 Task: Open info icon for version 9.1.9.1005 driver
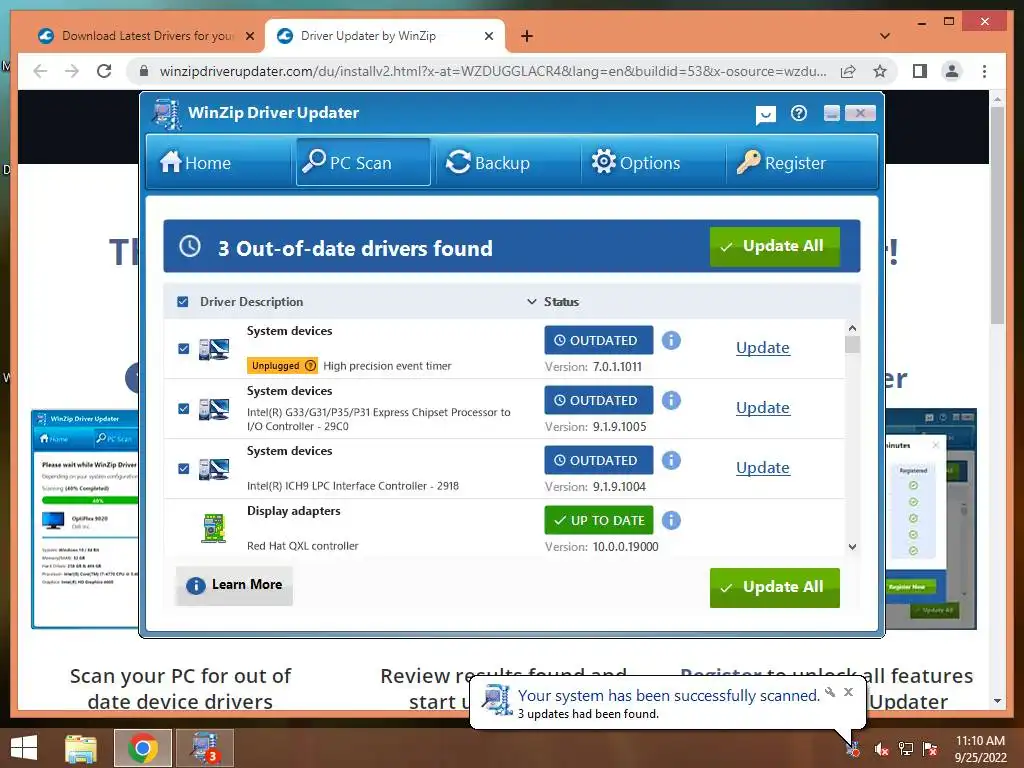tap(671, 400)
